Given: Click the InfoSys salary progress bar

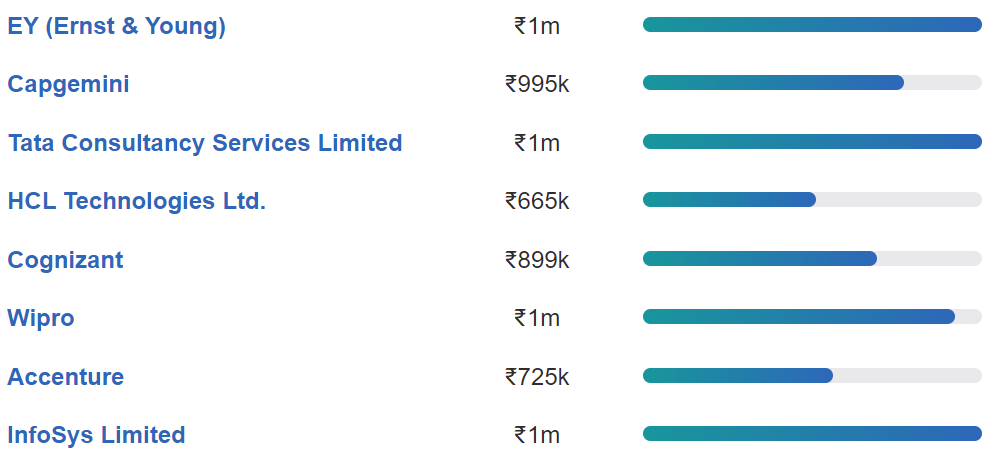Looking at the screenshot, I should pyautogui.click(x=813, y=434).
